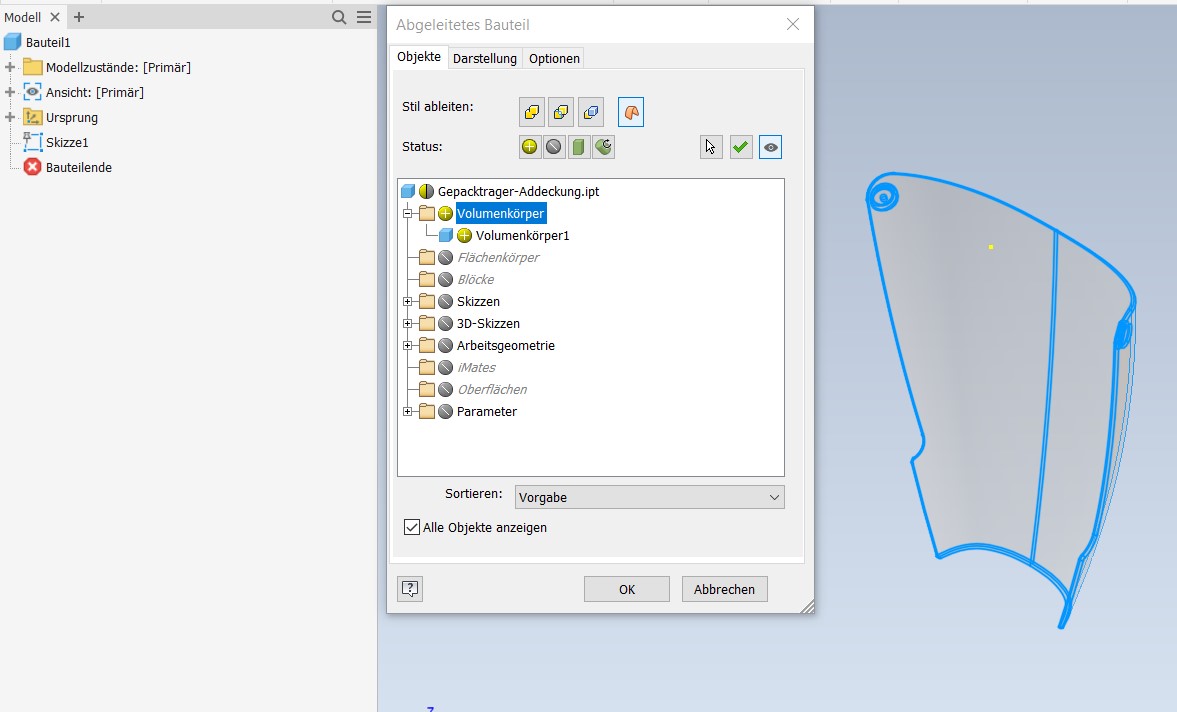The image size is (1177, 712).
Task: Close the Abgeleitetes Bauteil dialog
Action: pyautogui.click(x=793, y=25)
